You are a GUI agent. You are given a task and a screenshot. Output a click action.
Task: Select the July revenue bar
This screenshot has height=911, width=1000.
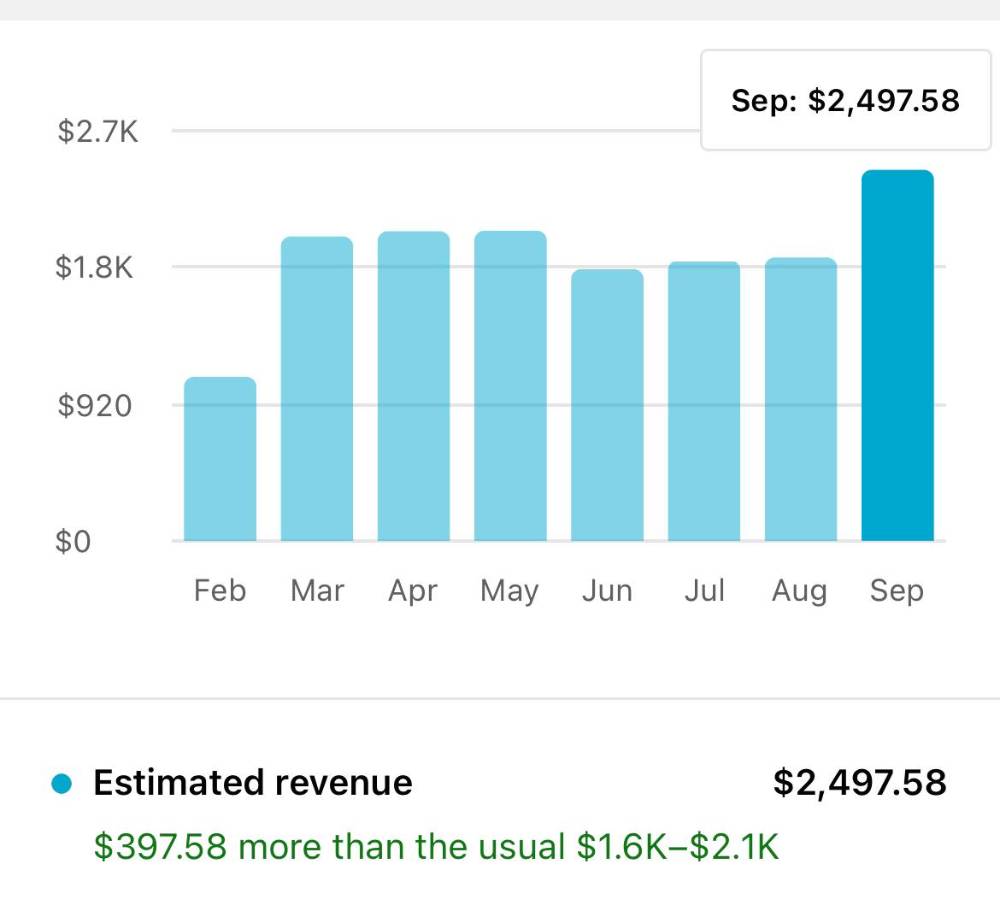click(x=704, y=401)
